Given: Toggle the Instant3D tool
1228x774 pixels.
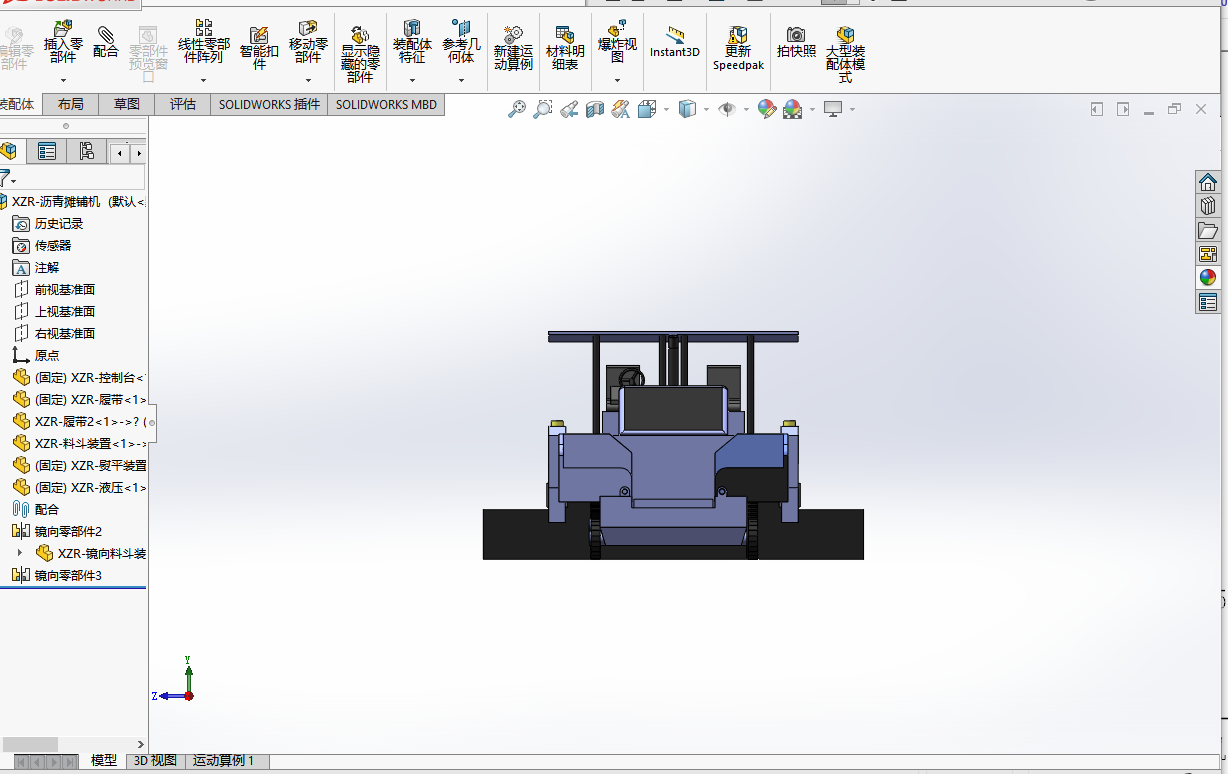Looking at the screenshot, I should [675, 42].
